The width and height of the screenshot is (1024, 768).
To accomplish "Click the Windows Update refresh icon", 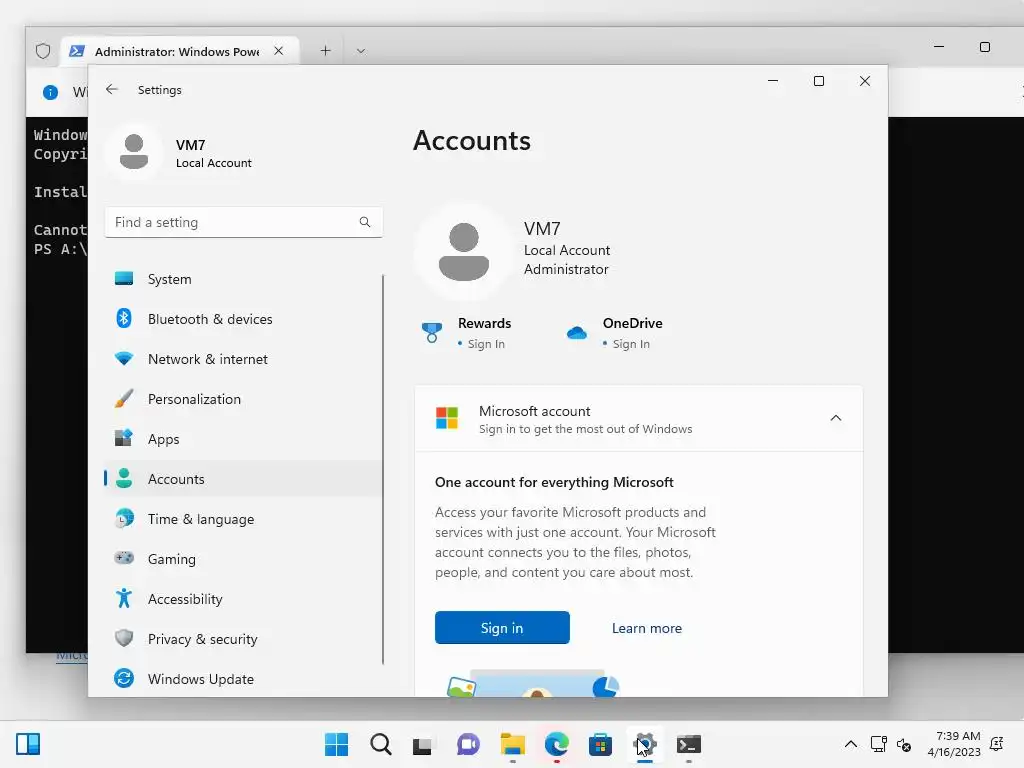I will 123,679.
